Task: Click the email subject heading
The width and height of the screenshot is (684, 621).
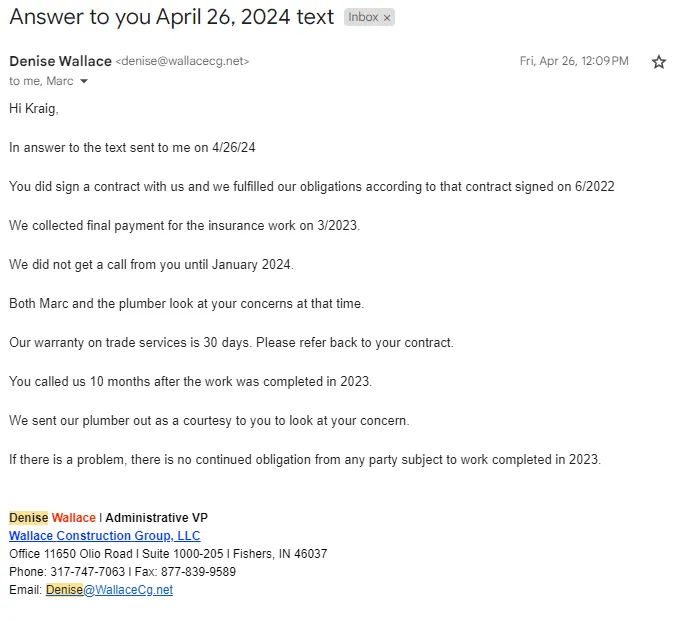Action: click(x=171, y=17)
